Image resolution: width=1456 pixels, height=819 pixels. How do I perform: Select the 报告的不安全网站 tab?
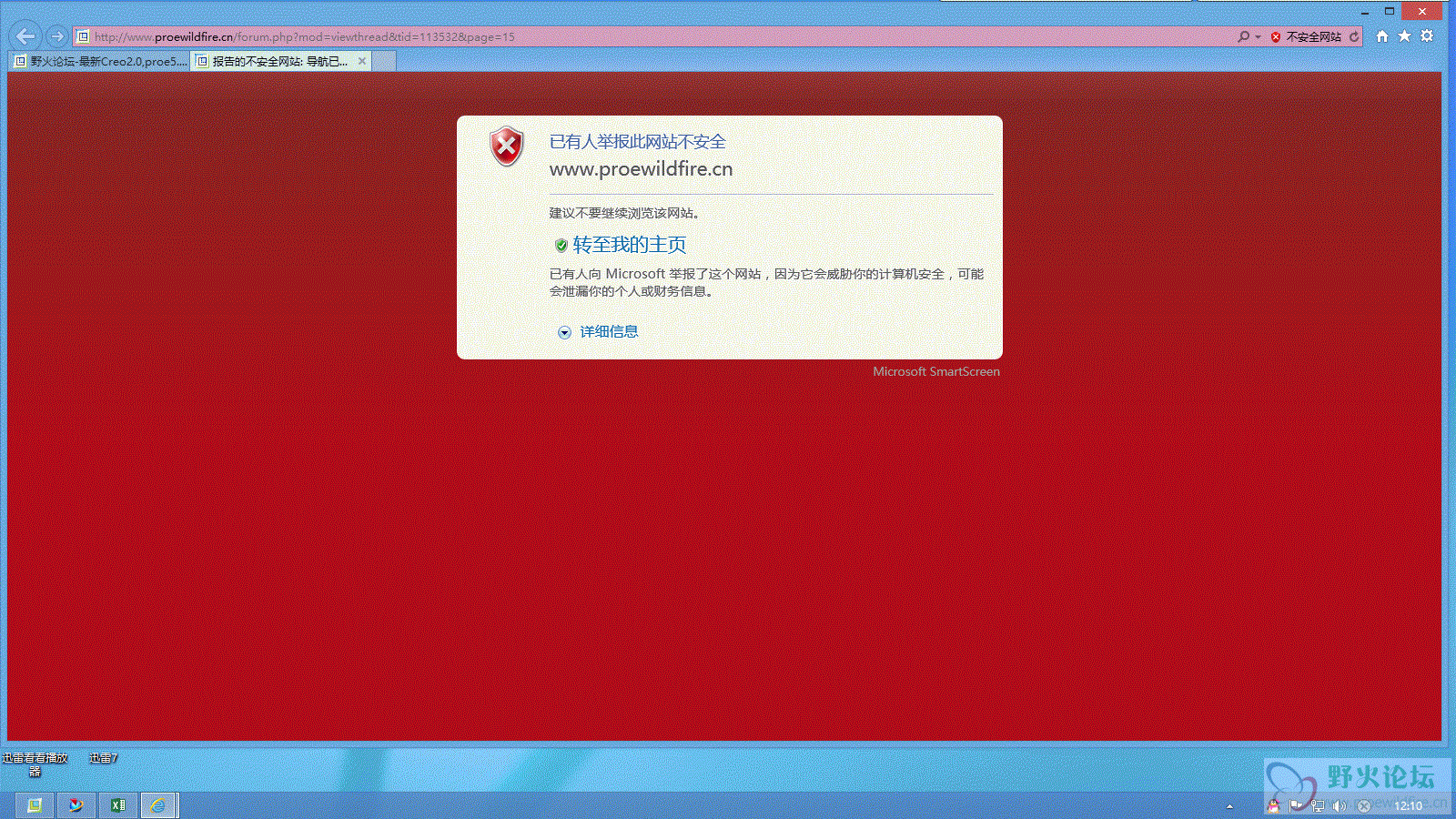click(x=273, y=62)
